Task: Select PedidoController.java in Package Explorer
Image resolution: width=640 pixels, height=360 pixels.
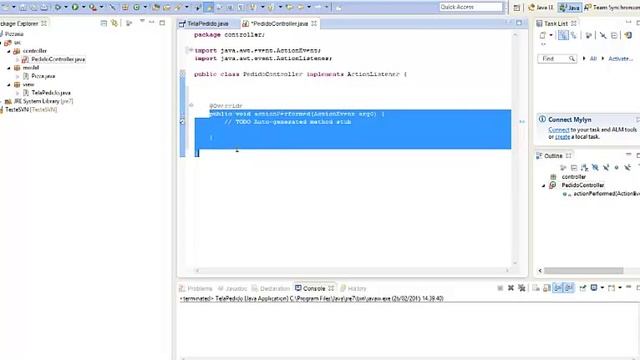Action: point(58,60)
